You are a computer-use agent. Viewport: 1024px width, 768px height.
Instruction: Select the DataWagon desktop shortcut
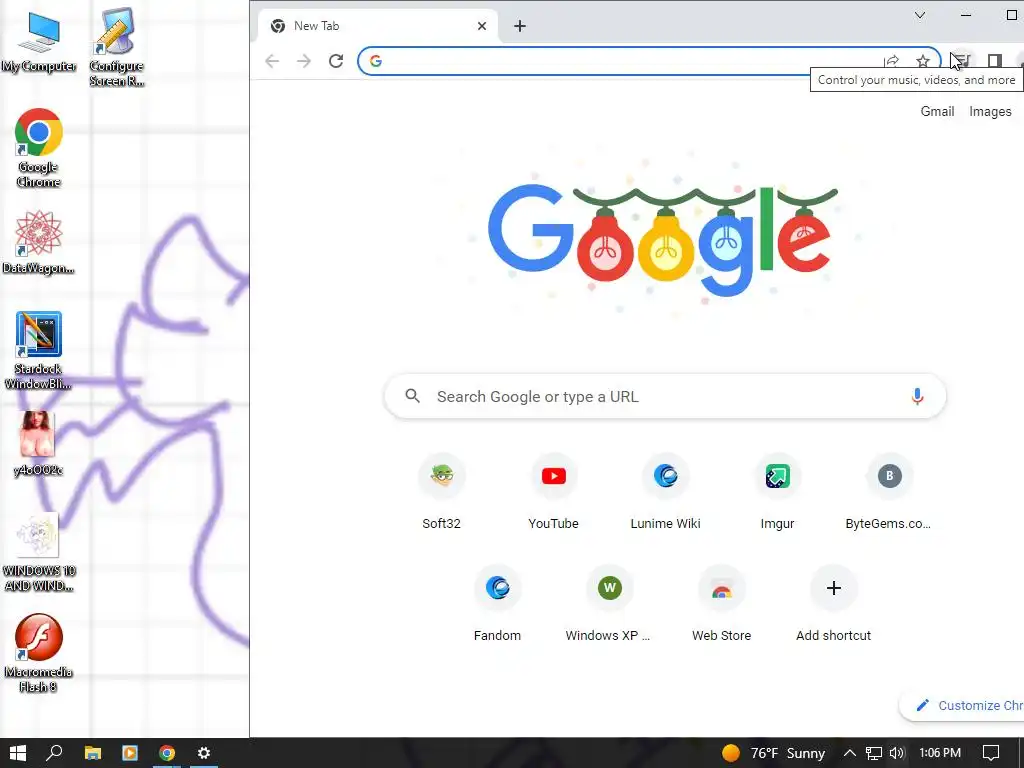pos(39,242)
